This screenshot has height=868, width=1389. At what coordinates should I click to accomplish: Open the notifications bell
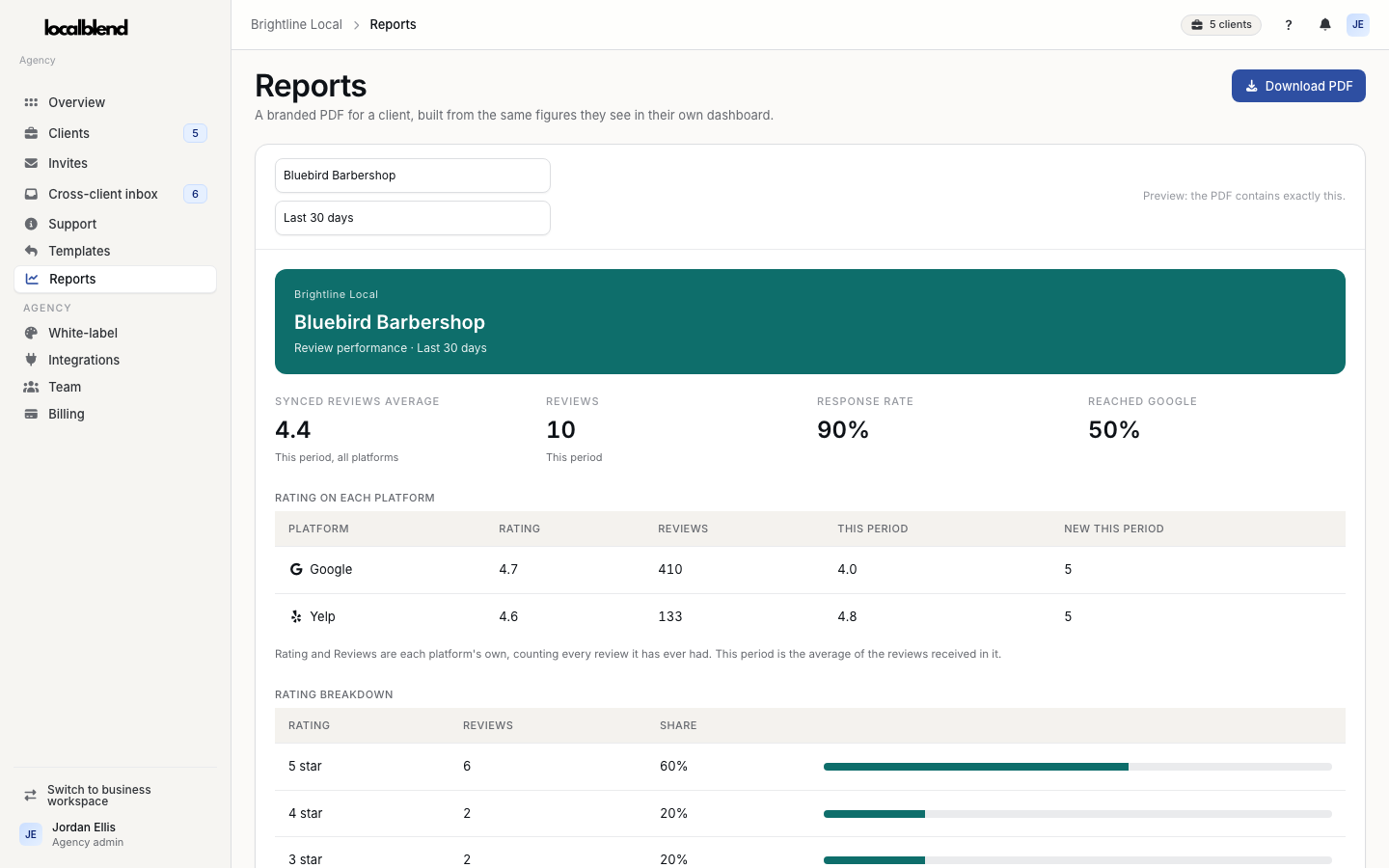(1325, 25)
